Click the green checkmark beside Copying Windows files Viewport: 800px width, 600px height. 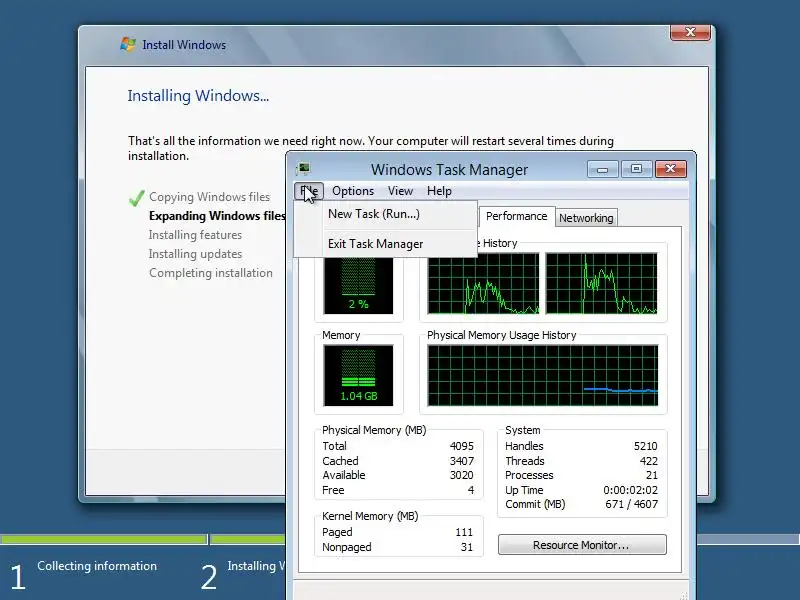[137, 197]
